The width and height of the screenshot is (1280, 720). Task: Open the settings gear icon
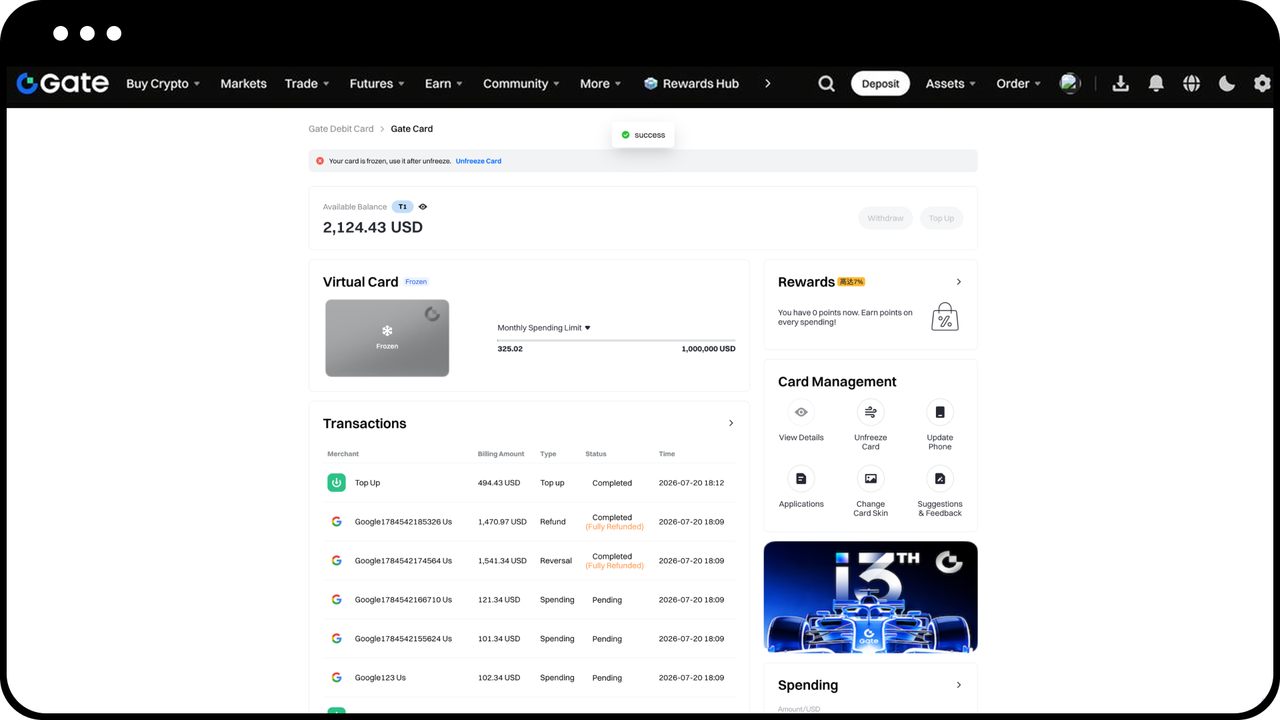tap(1262, 84)
